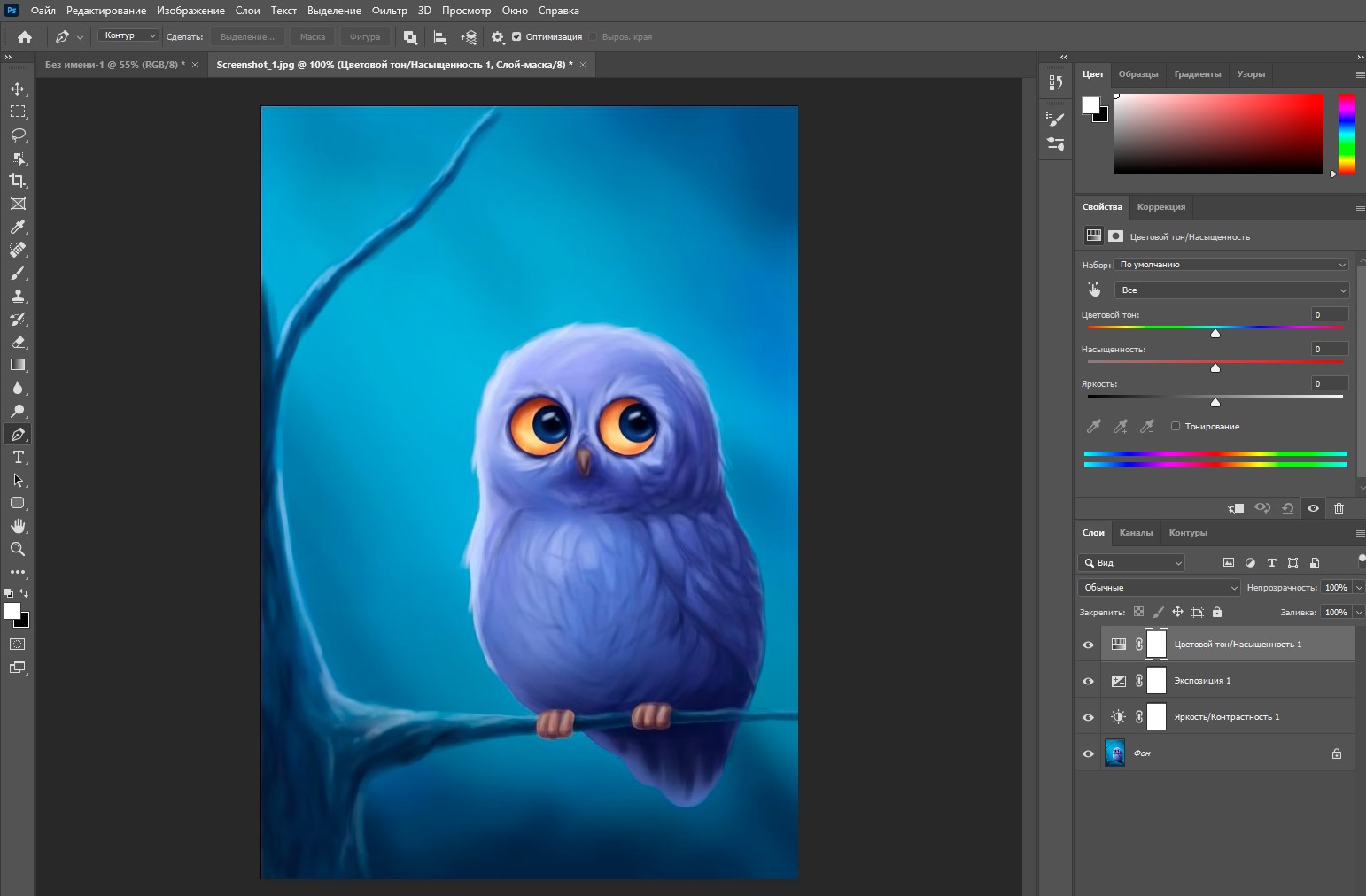The height and width of the screenshot is (896, 1366).
Task: Choose the Horizontal Type tool
Action: click(18, 457)
